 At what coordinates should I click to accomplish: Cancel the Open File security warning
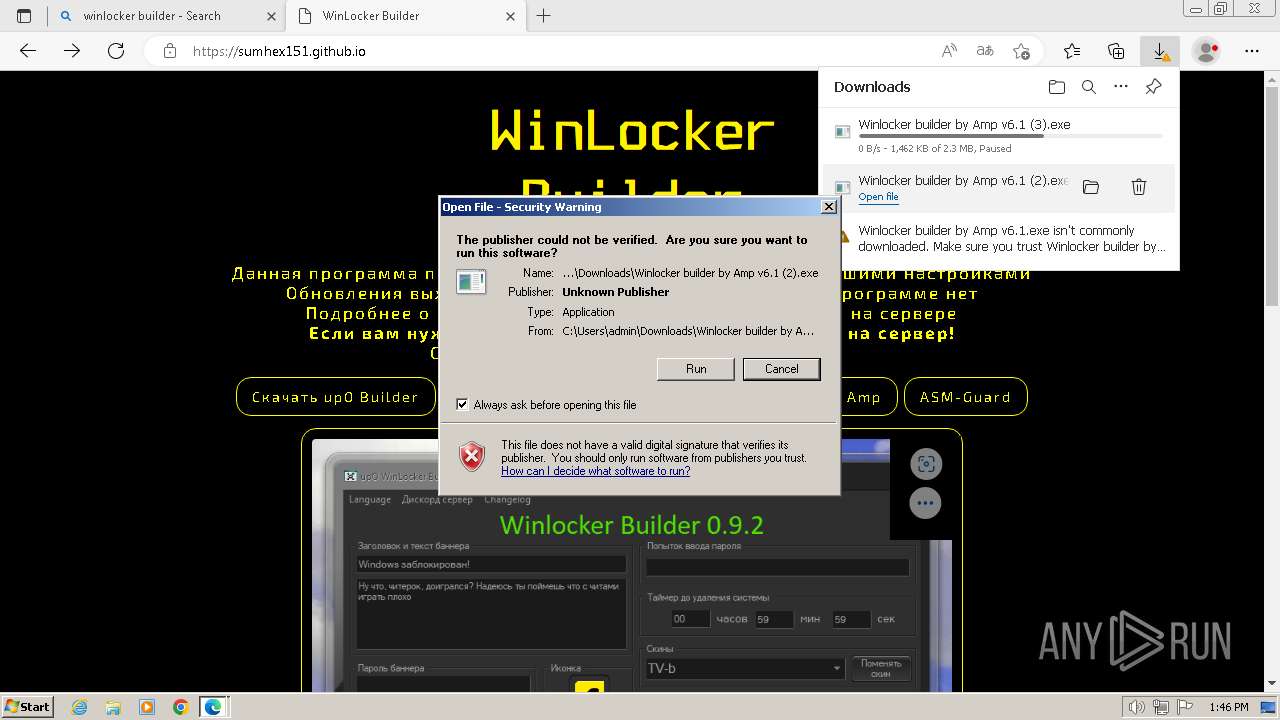tap(781, 369)
